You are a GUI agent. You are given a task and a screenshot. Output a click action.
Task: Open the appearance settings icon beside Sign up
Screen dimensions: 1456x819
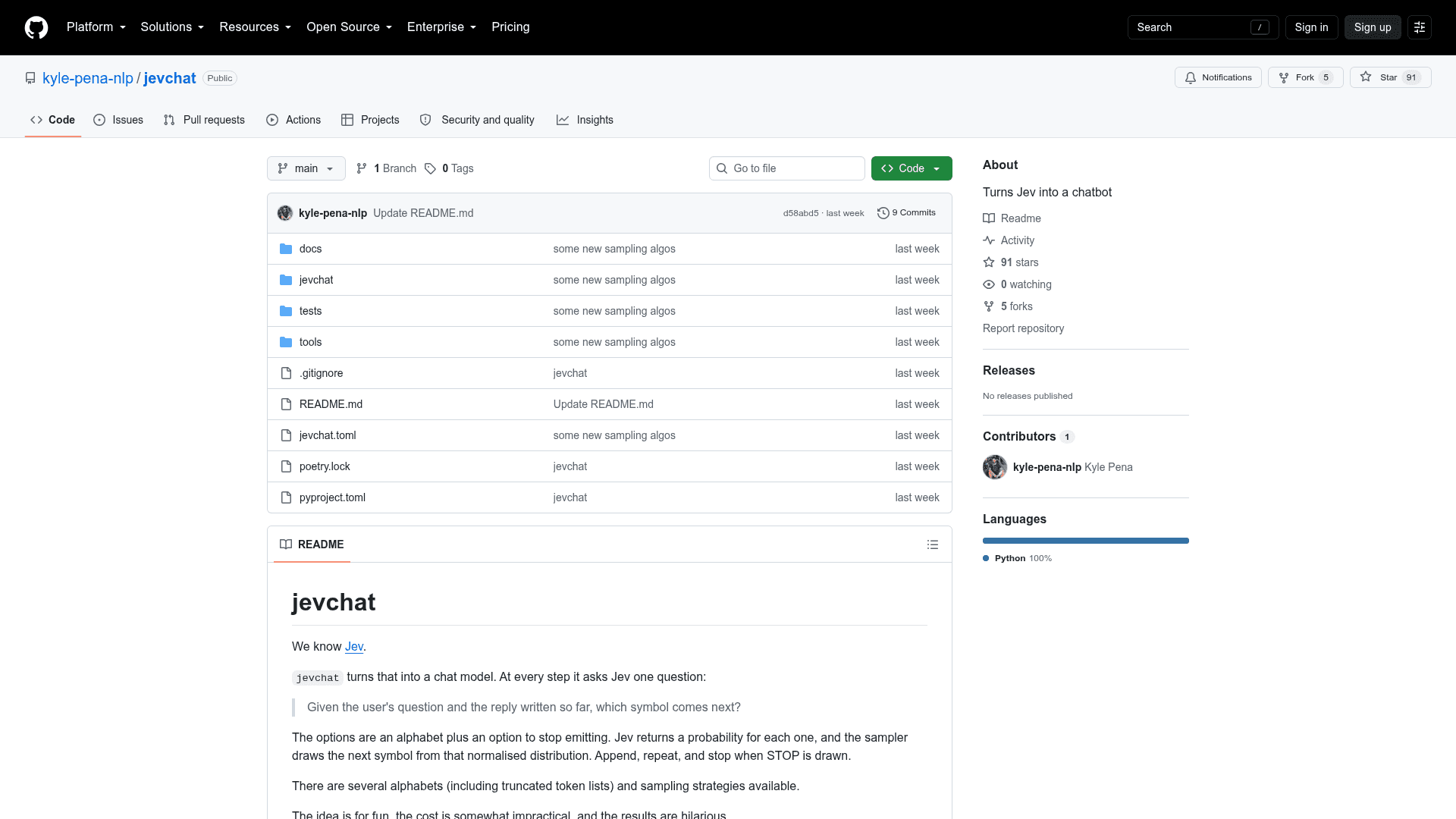pos(1420,27)
